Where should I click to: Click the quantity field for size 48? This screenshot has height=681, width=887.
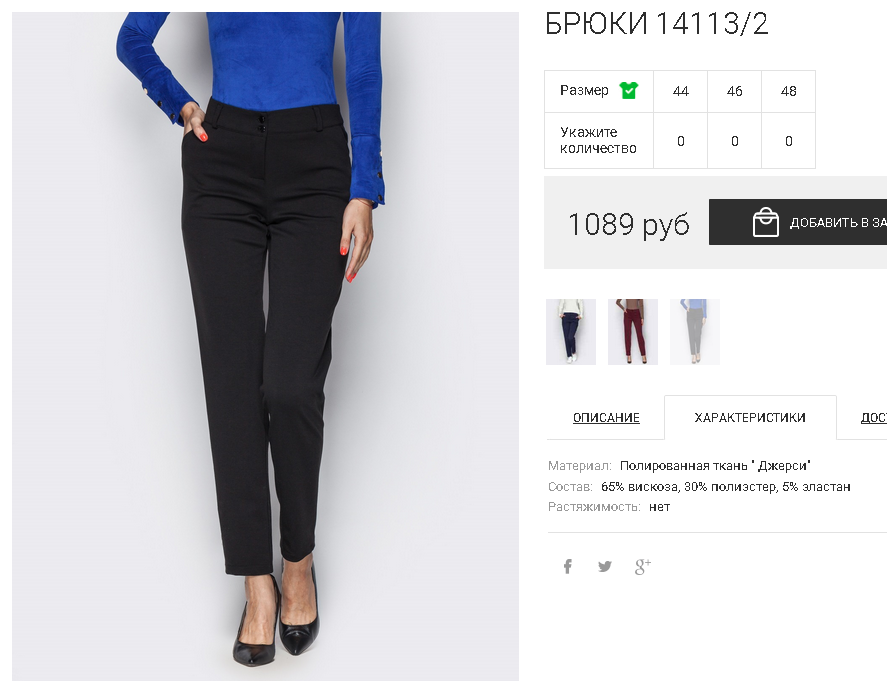point(789,141)
